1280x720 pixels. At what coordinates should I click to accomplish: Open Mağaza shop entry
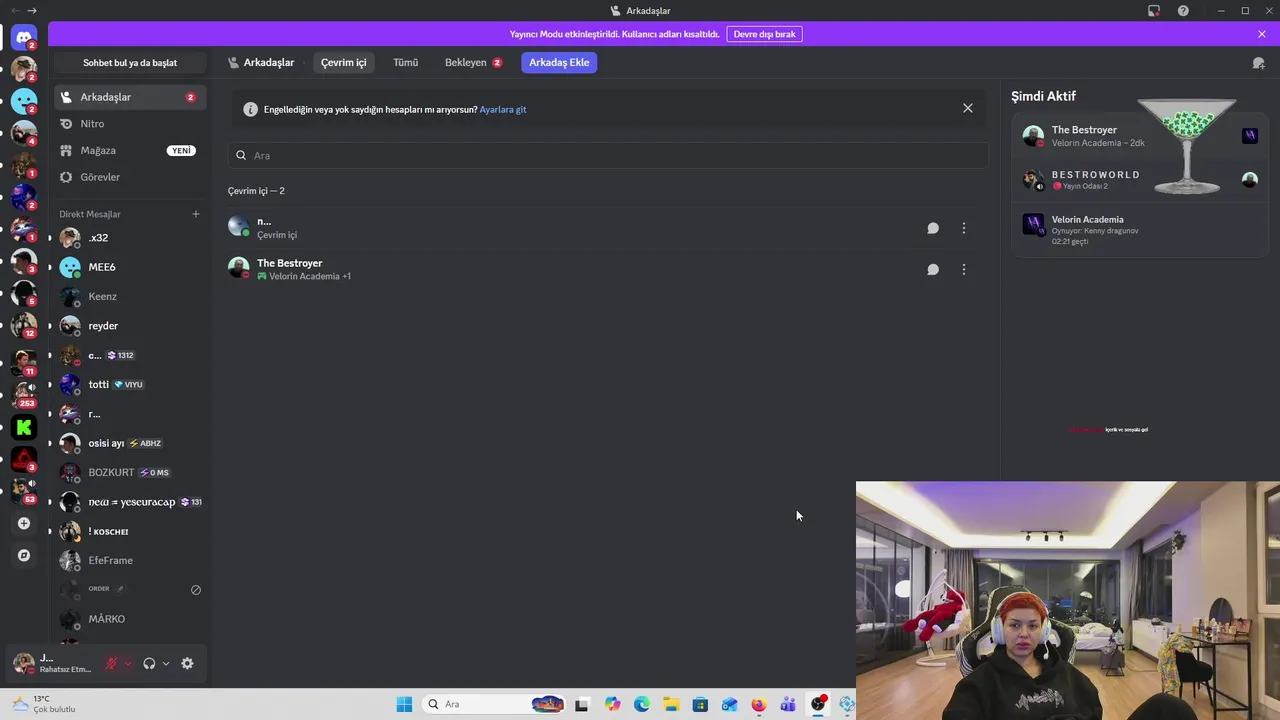point(130,150)
